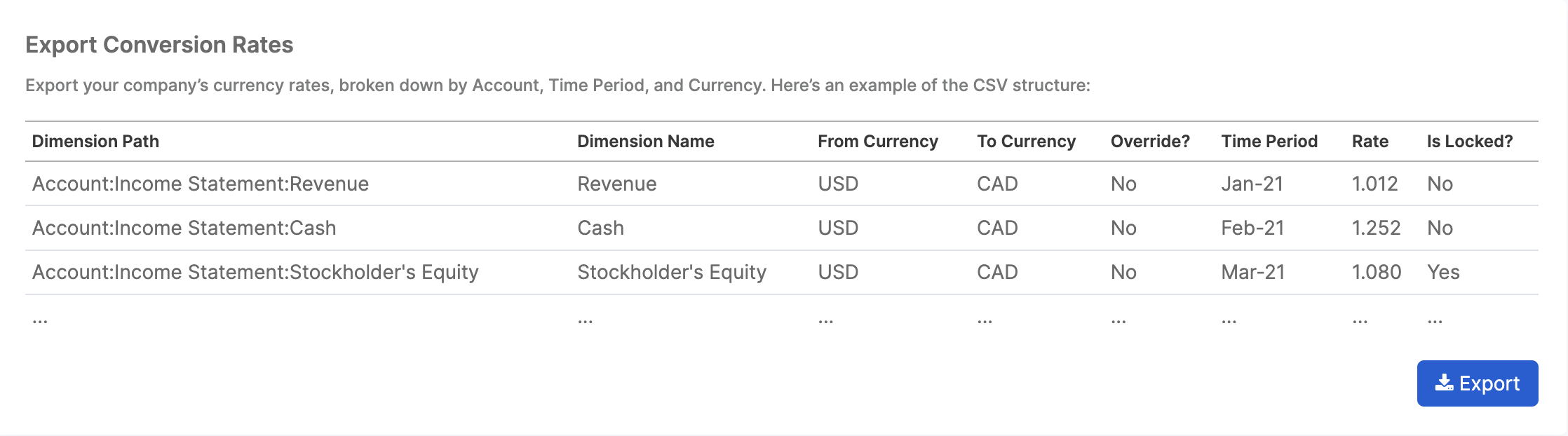Select the Stockholder's Equity dimension name cell
The image size is (1568, 436).
[x=672, y=272]
